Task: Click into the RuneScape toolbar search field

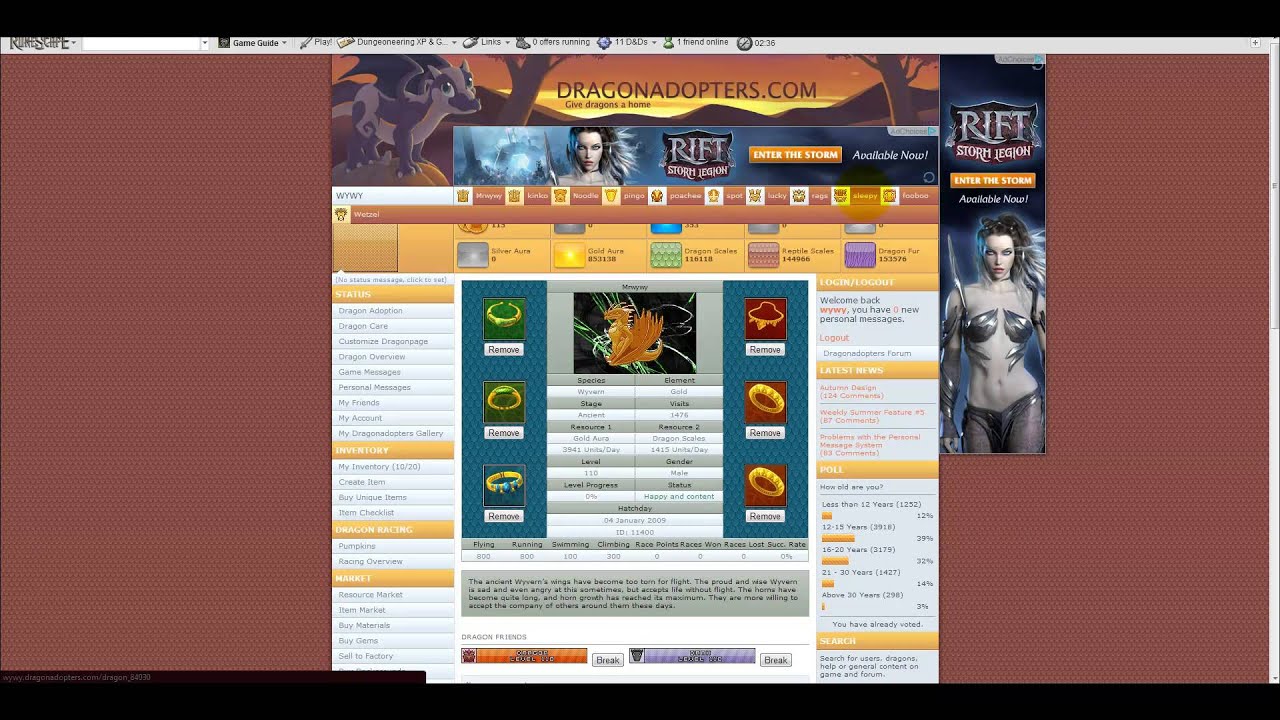Action: click(x=141, y=43)
